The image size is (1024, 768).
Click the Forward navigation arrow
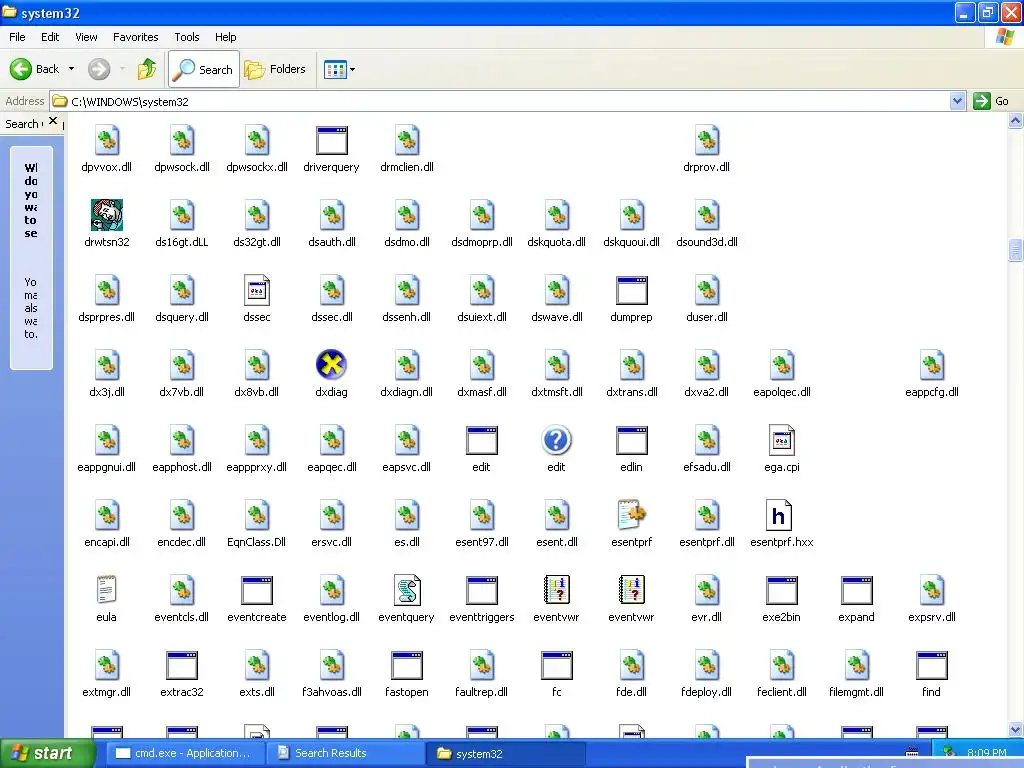(x=99, y=69)
